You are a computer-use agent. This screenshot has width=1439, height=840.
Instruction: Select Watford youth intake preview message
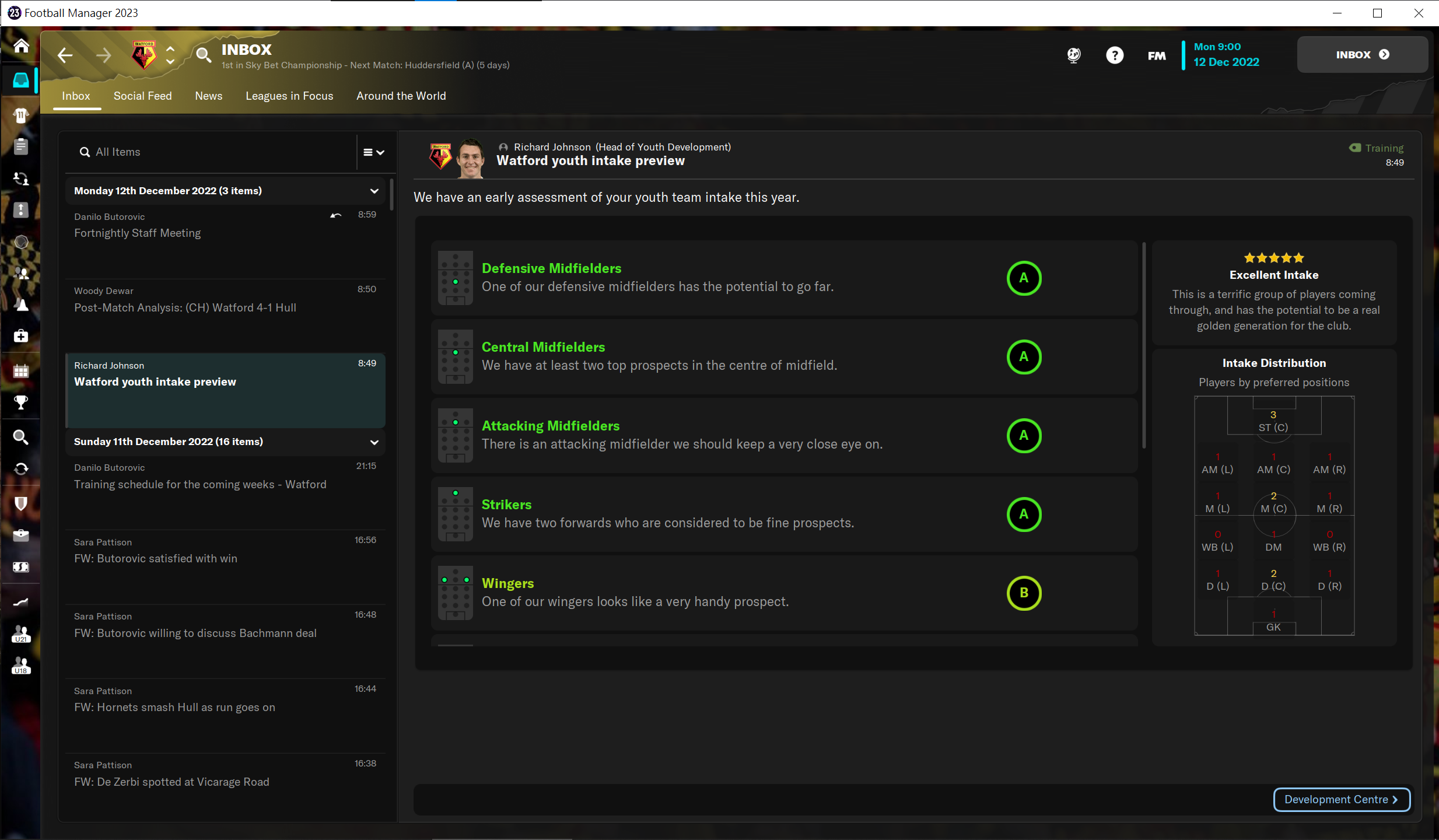coord(225,390)
